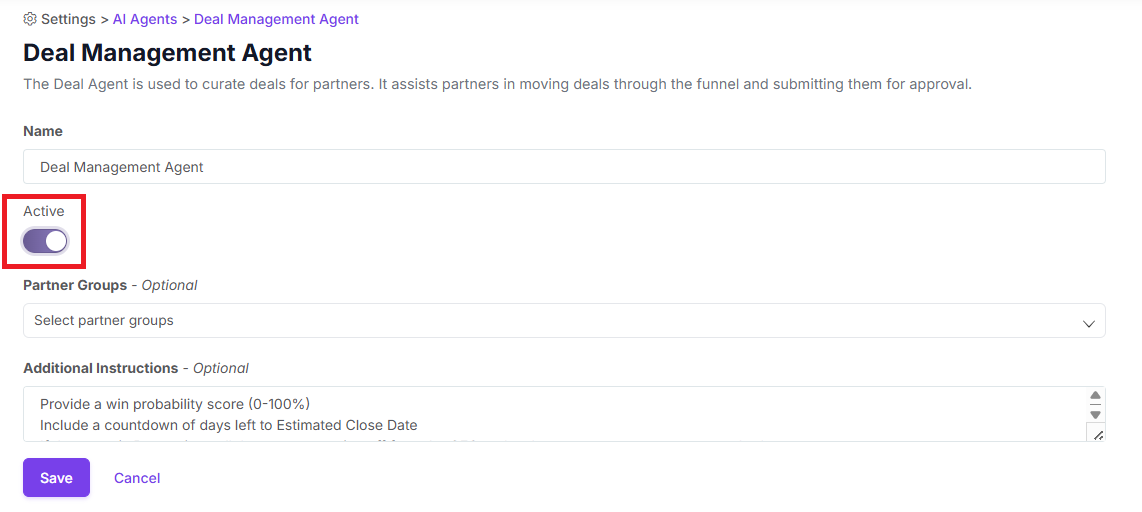The image size is (1142, 512).
Task: Click into the Name input field
Action: click(564, 167)
